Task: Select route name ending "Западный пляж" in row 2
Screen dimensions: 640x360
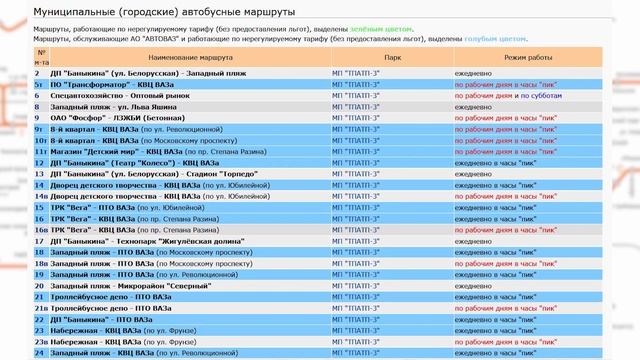Action: [x=148, y=73]
